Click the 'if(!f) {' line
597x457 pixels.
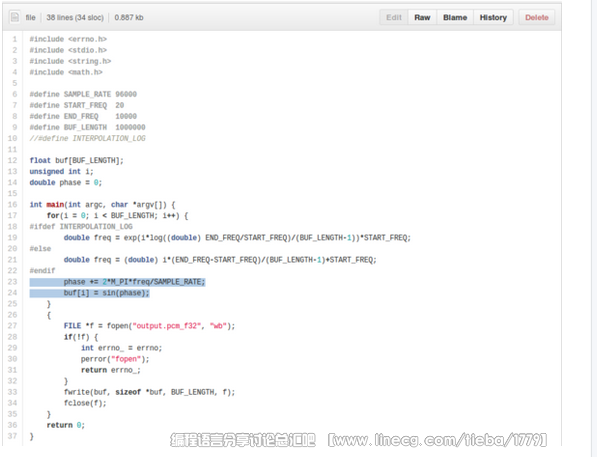(x=81, y=337)
